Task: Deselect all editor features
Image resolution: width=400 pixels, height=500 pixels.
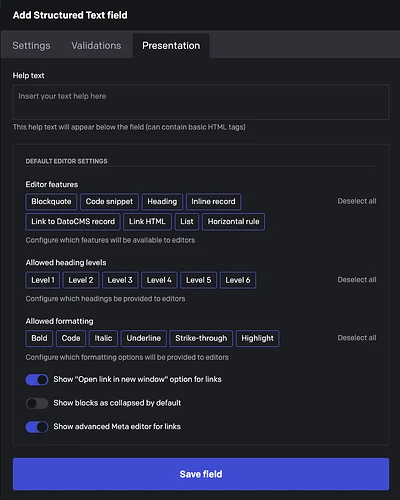Action: (357, 201)
